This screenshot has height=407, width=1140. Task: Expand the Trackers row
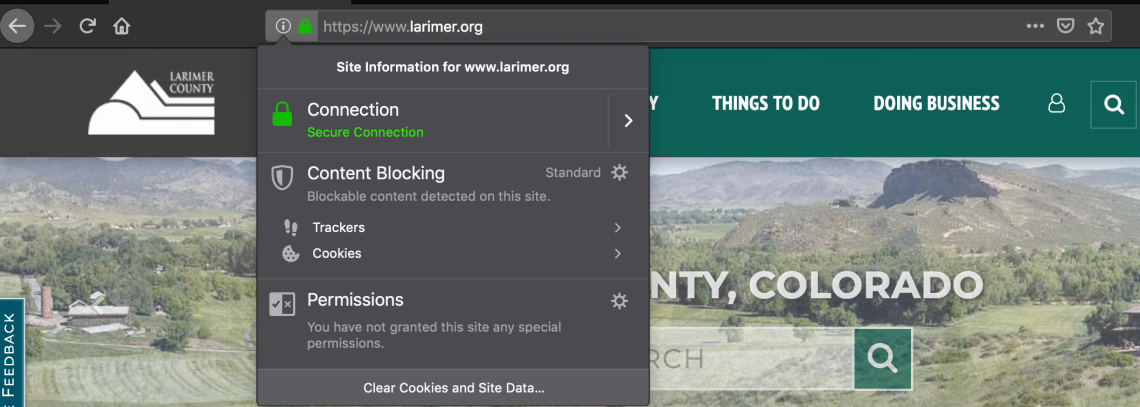pos(453,227)
